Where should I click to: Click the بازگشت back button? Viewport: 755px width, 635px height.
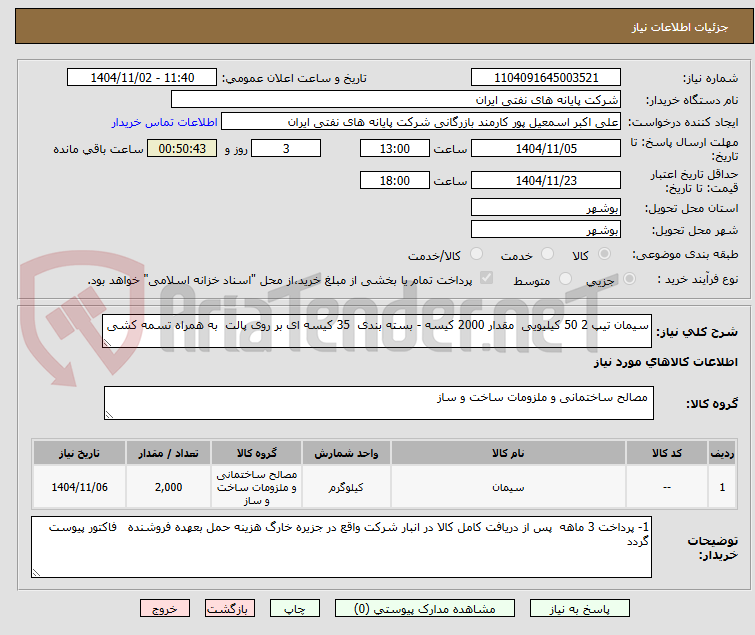[230, 609]
